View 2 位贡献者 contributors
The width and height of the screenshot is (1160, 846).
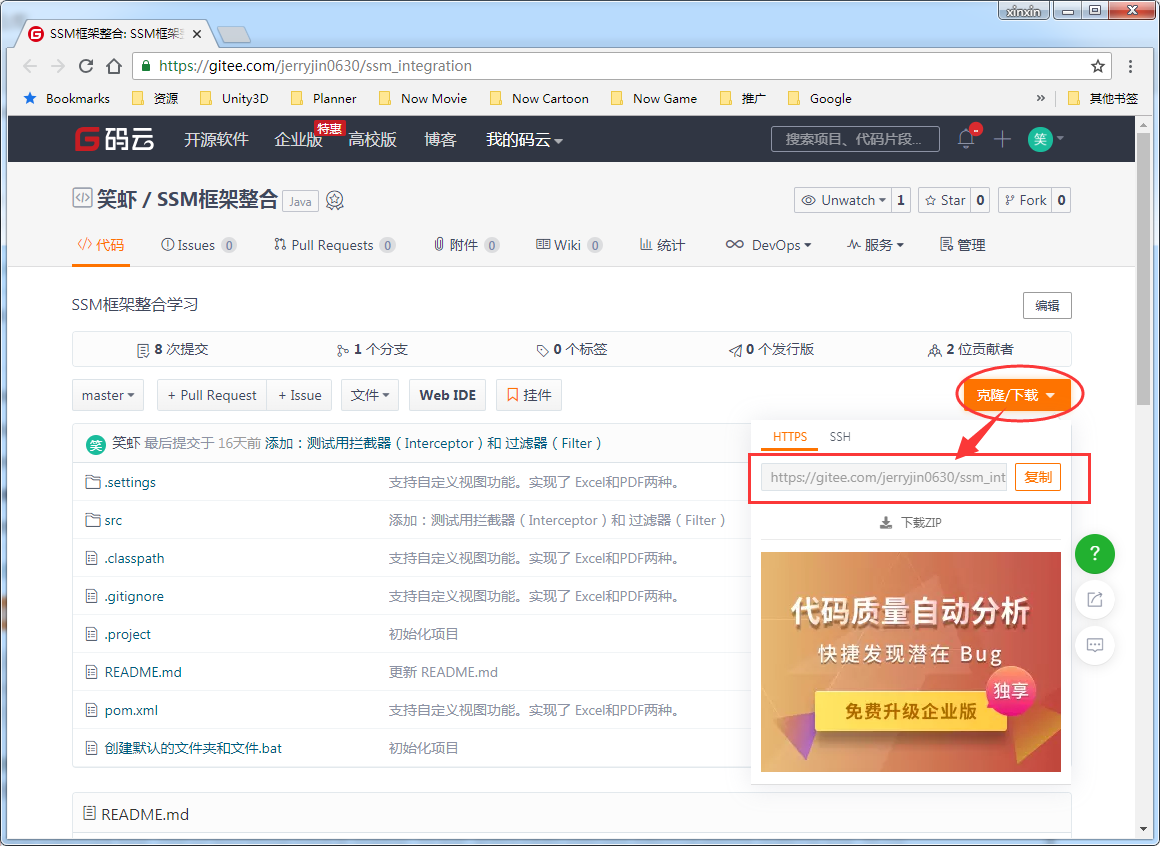tap(971, 349)
